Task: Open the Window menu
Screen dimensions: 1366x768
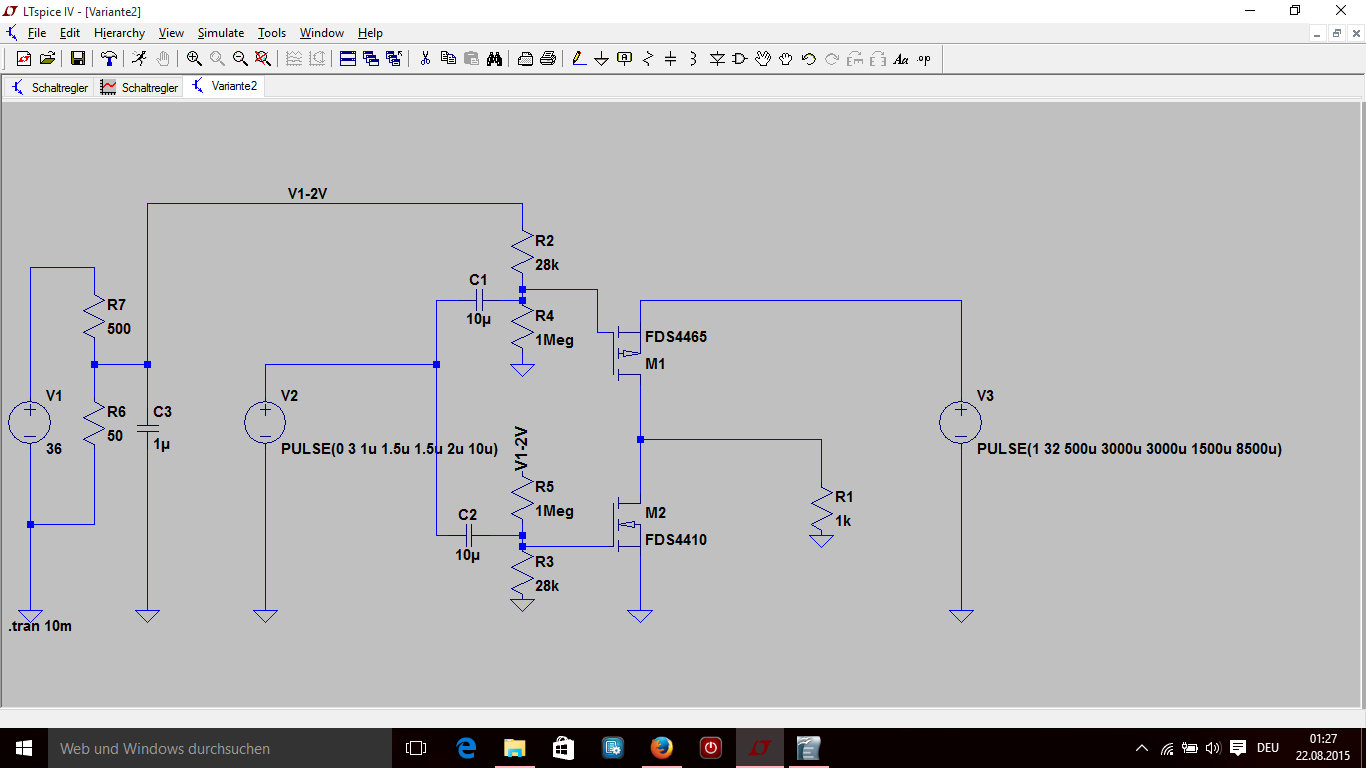Action: click(x=322, y=33)
